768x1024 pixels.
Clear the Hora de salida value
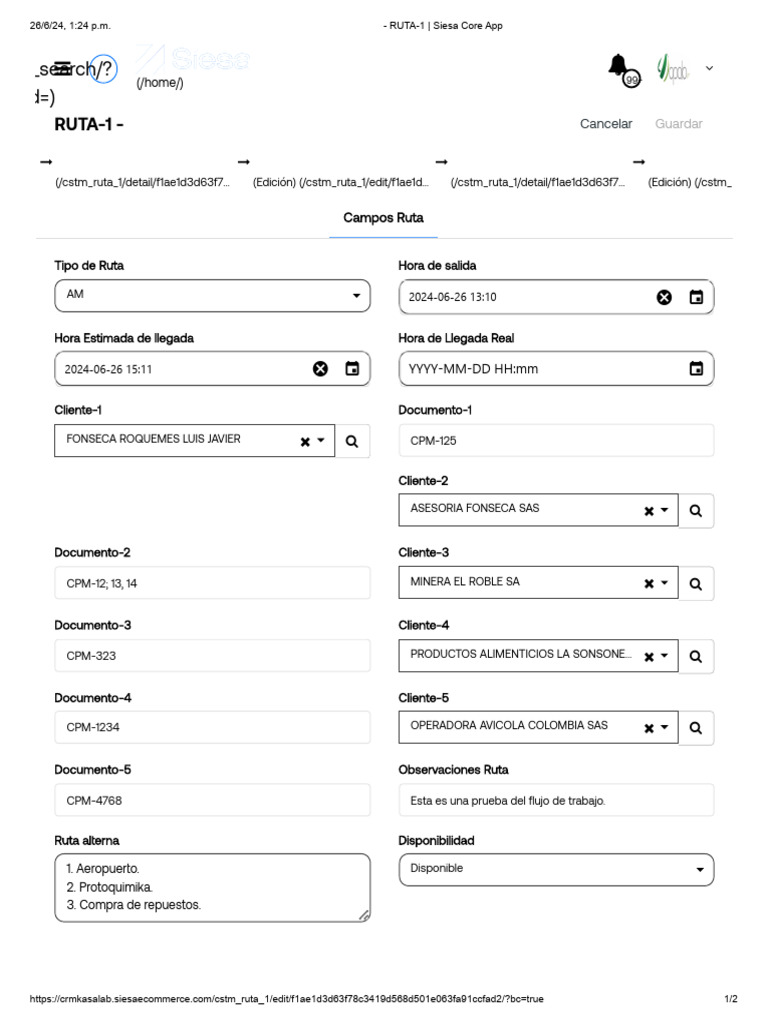click(x=664, y=297)
